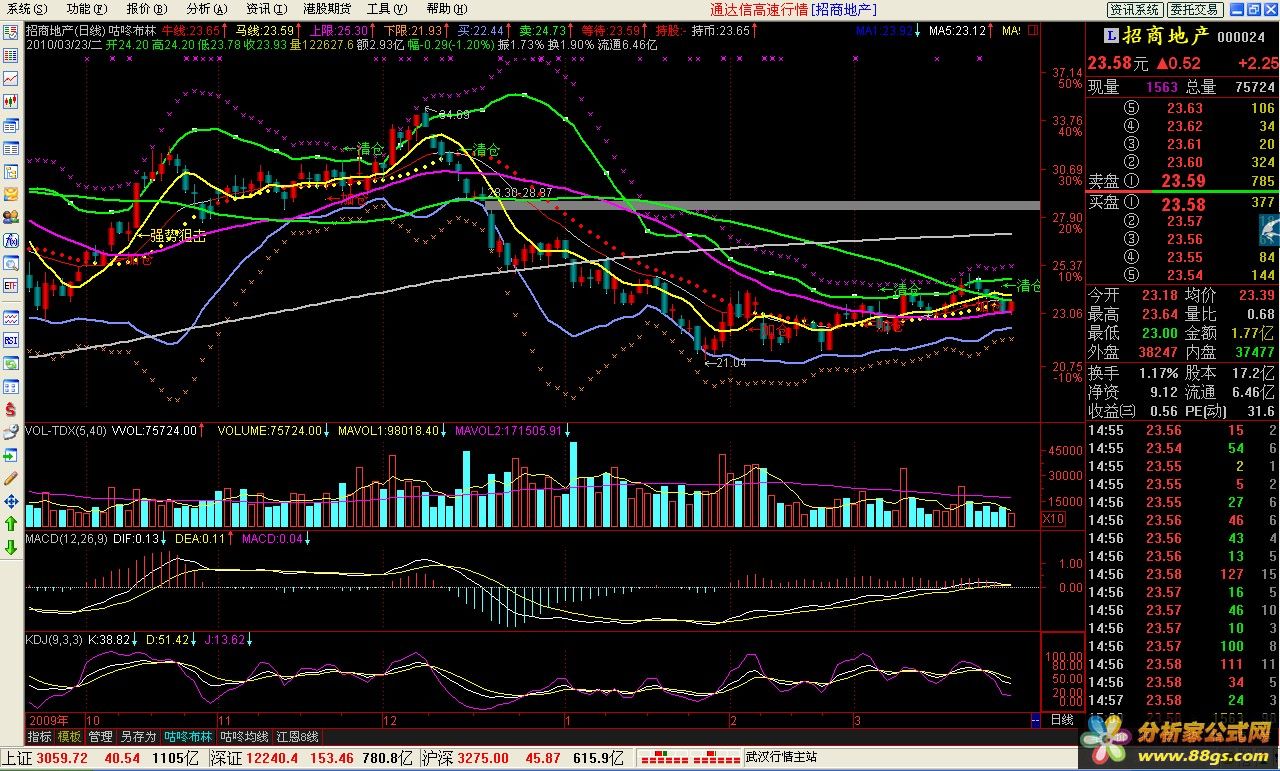
Task: Click the PE(动) value 31.6
Action: pyautogui.click(x=1262, y=411)
